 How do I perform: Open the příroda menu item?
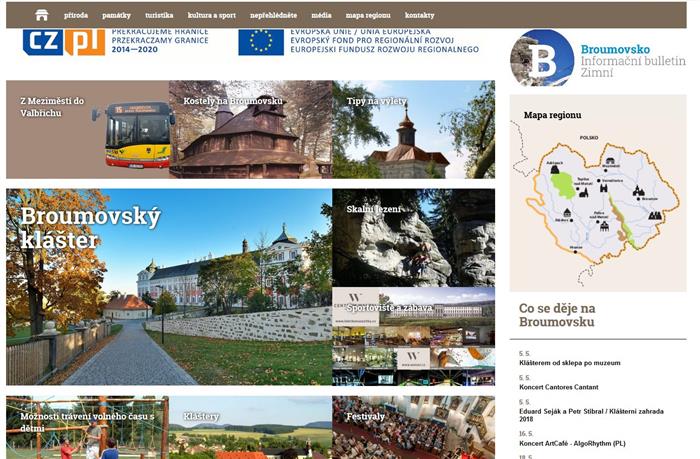coord(76,15)
